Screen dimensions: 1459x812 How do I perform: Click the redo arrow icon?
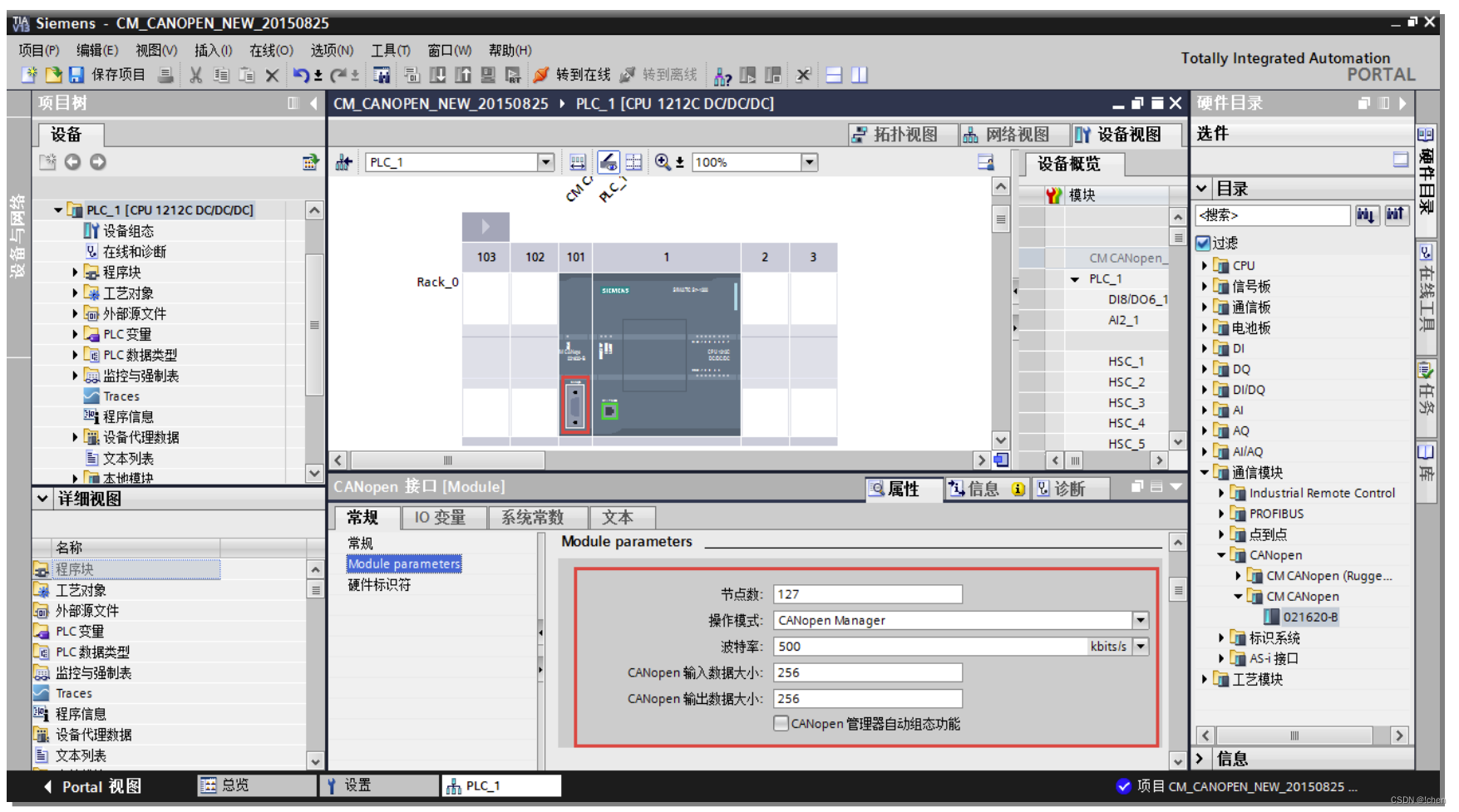coord(339,76)
